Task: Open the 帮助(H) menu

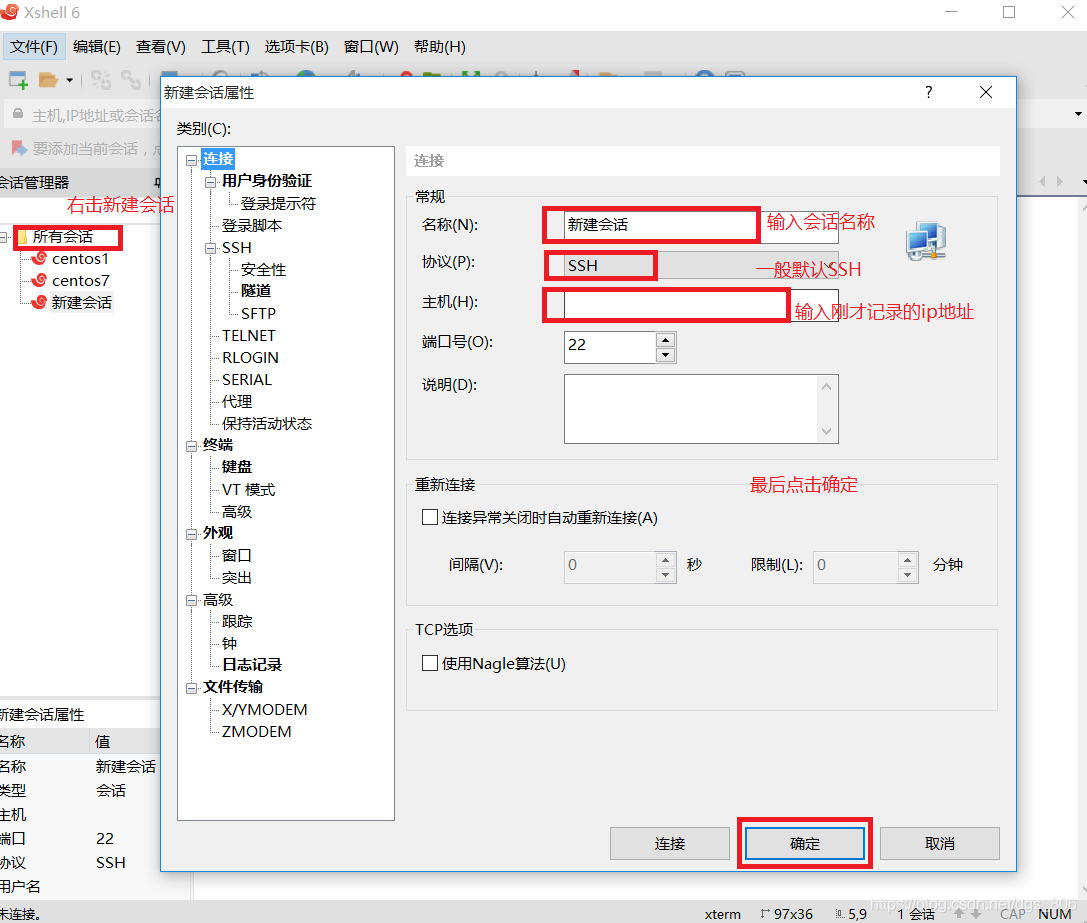Action: pos(440,46)
